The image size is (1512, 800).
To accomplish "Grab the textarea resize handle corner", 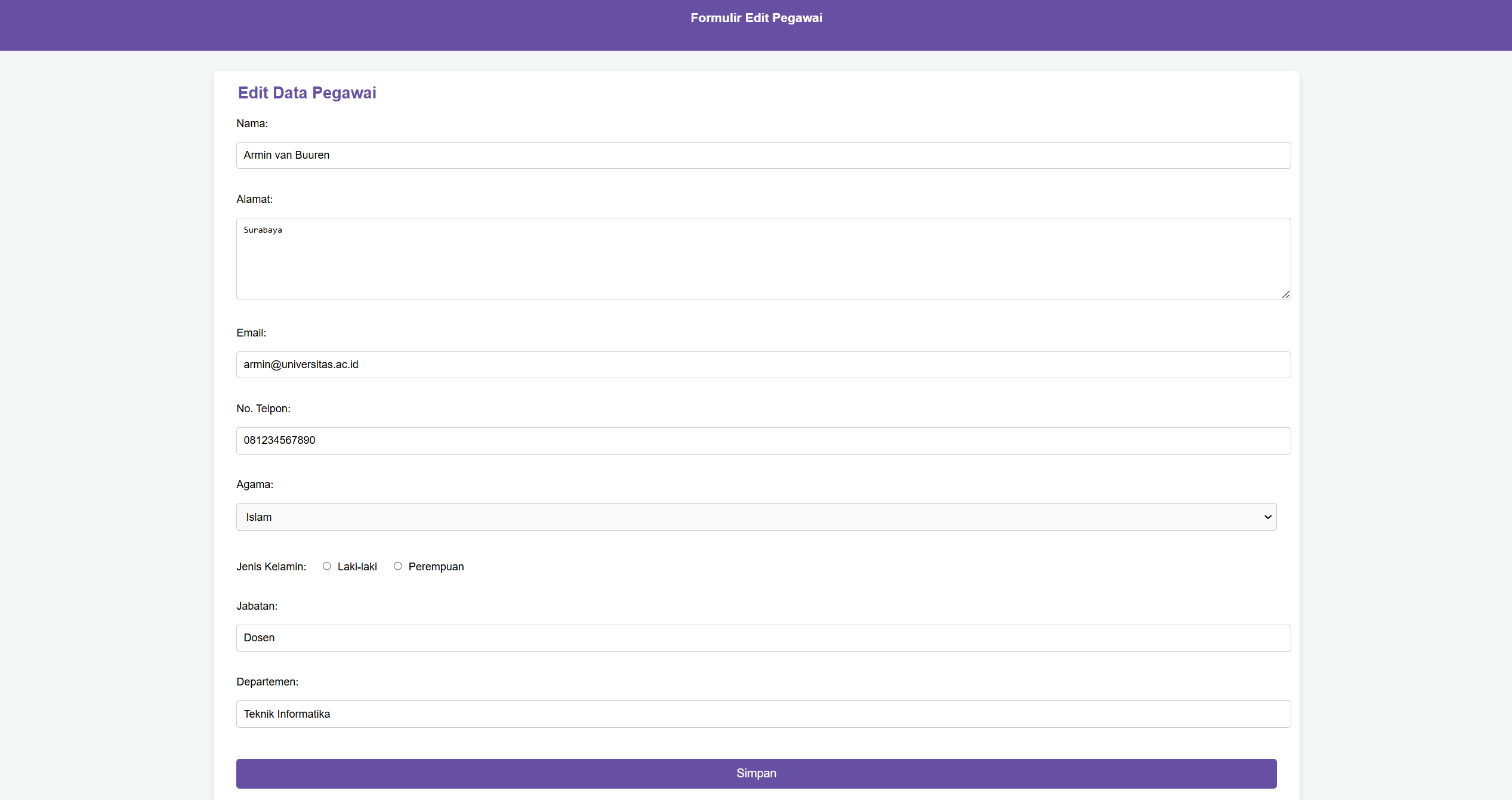I will 1286,295.
